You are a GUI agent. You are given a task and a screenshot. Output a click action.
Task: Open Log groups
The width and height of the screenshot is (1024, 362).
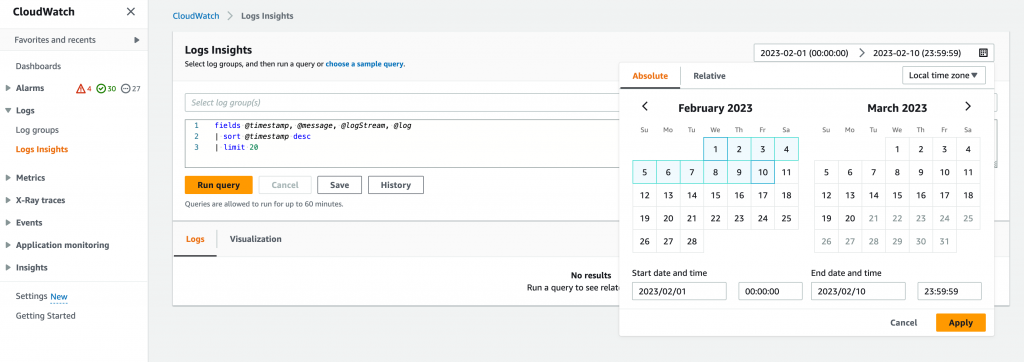(x=37, y=130)
